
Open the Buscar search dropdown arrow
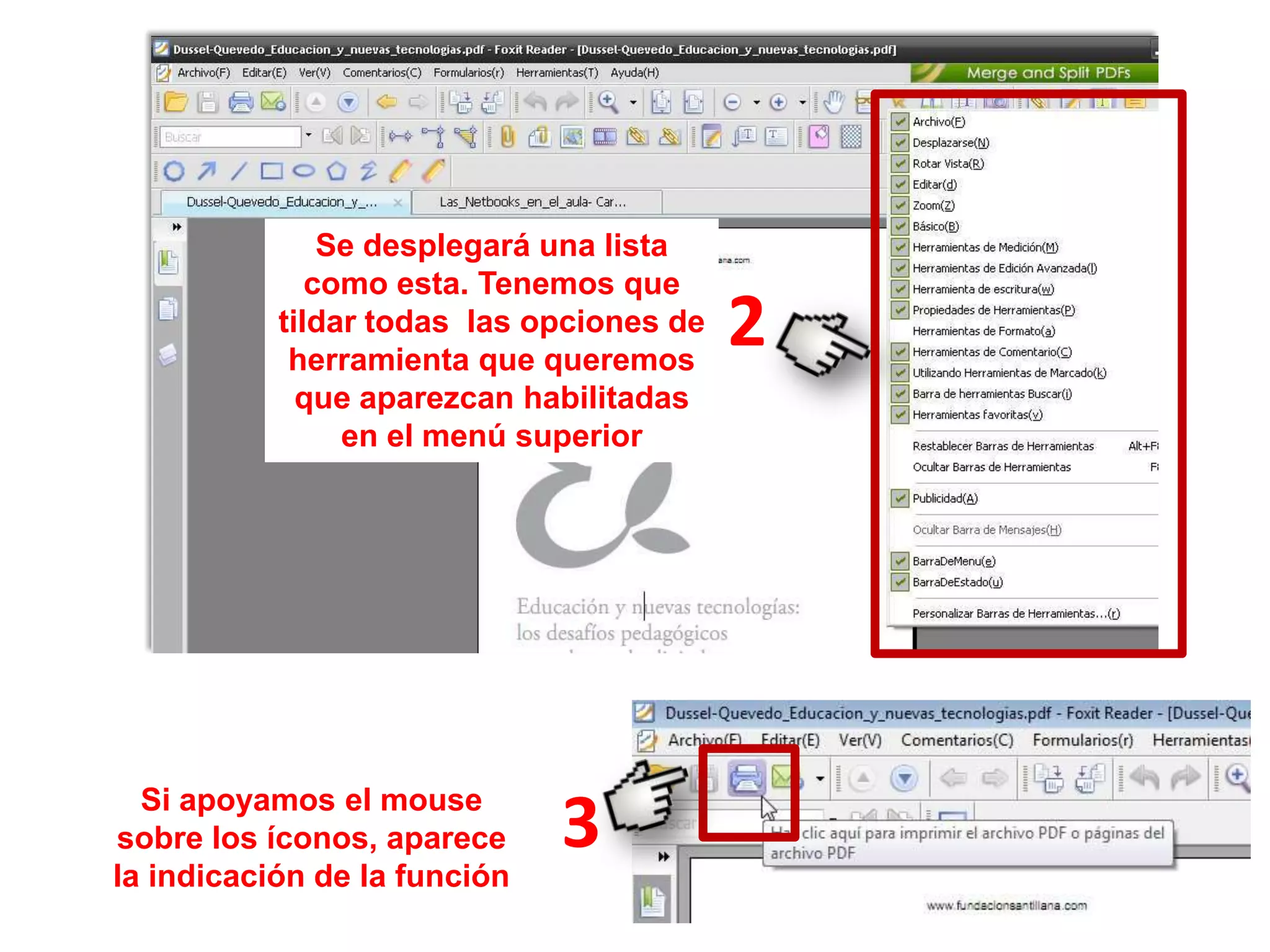[308, 135]
